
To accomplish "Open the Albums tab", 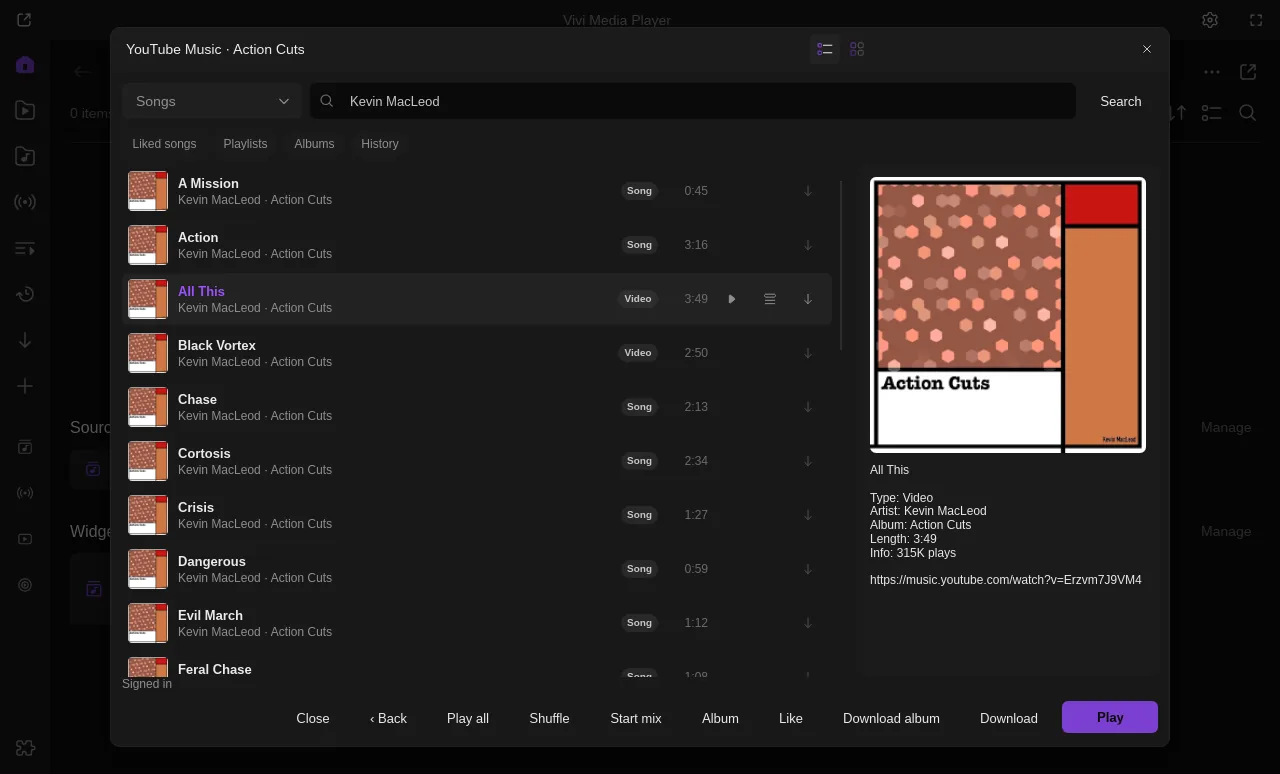I will click(314, 144).
